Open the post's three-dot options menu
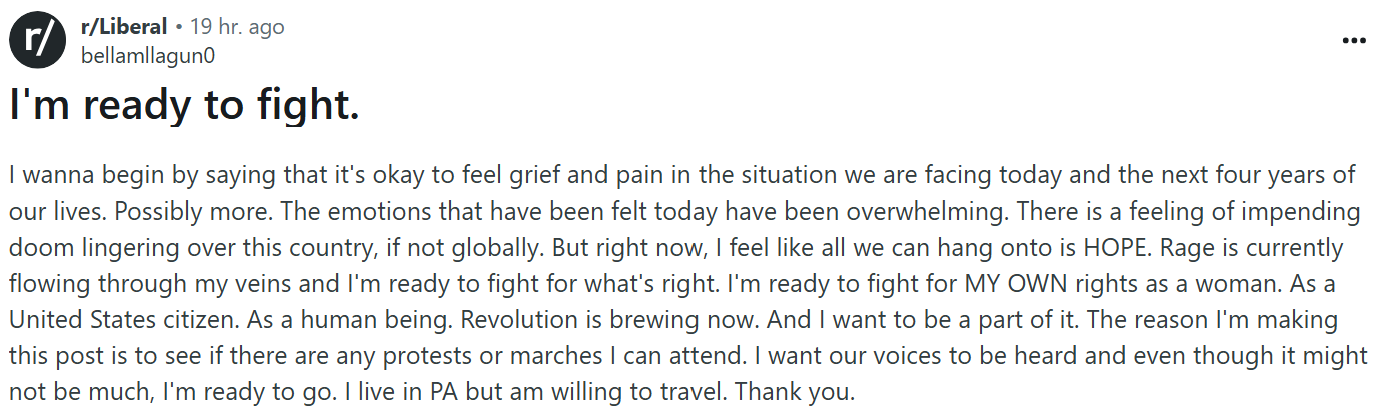Viewport: 1378px width, 410px height. pos(1352,41)
